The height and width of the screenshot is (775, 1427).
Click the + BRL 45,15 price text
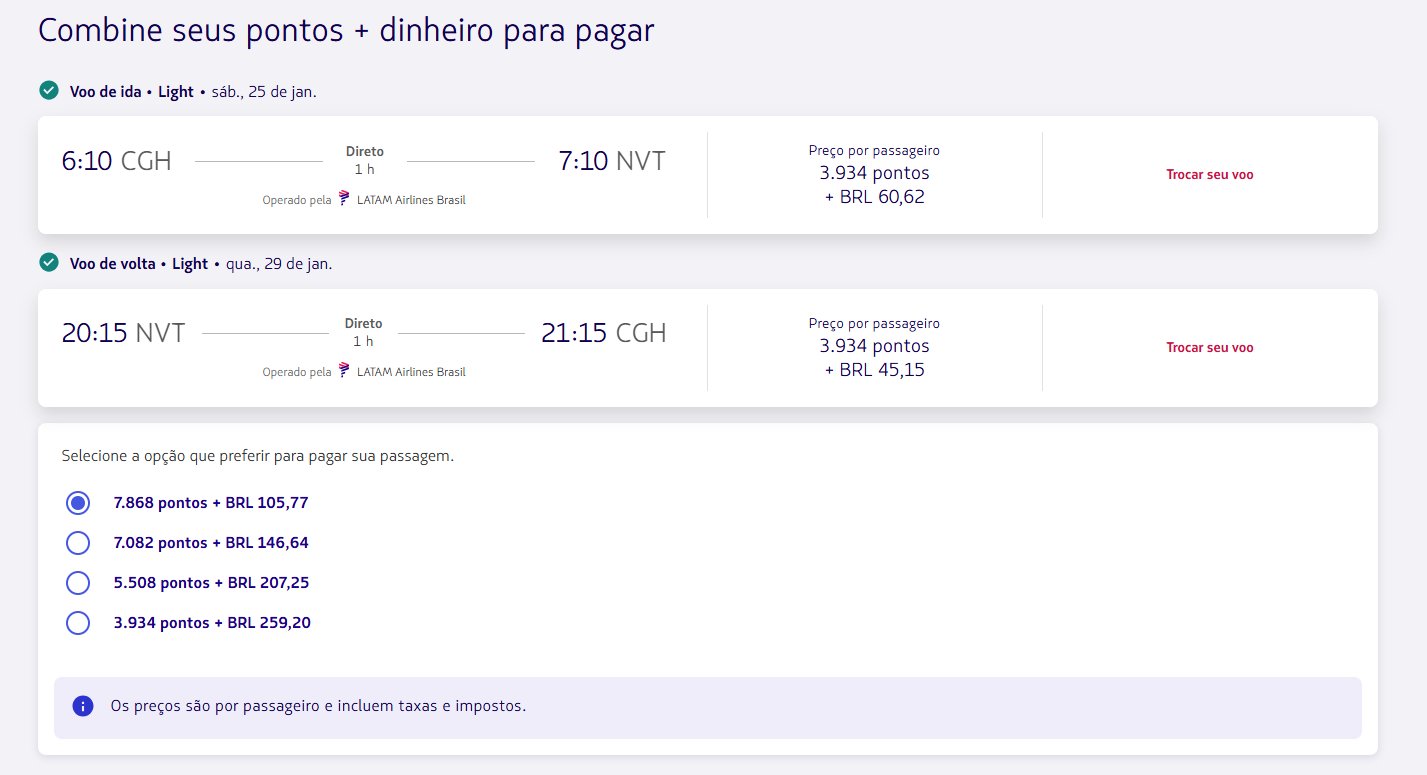(x=874, y=370)
